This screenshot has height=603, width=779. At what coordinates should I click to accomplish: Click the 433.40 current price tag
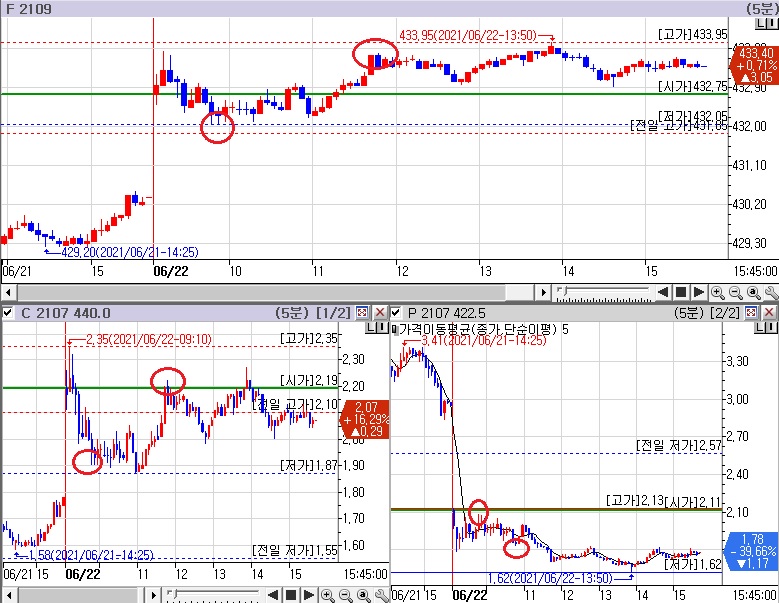[x=754, y=65]
